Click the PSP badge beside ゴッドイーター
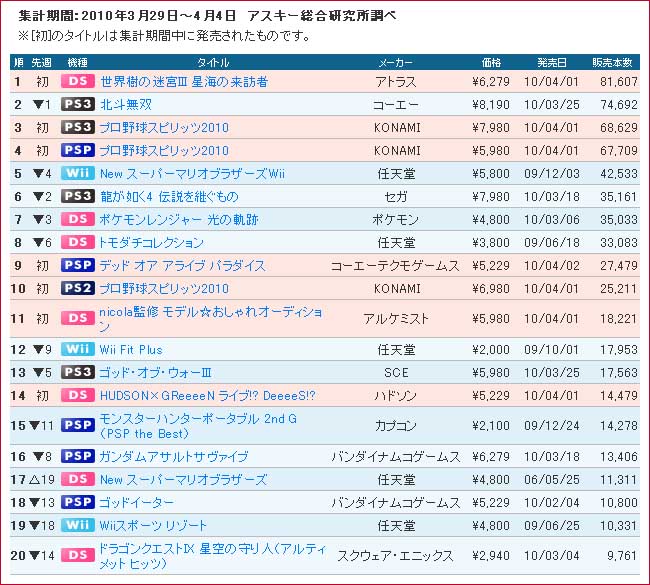 tap(78, 502)
